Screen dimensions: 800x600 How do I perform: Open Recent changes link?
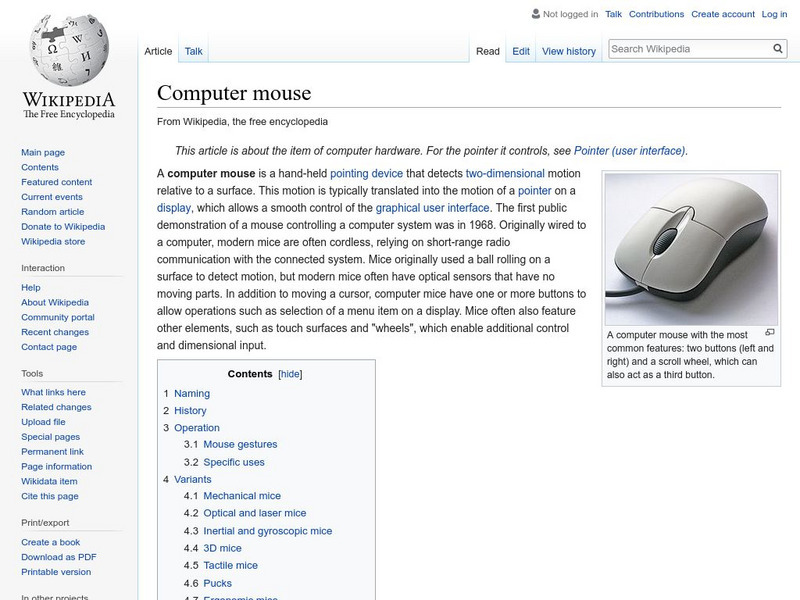(55, 332)
